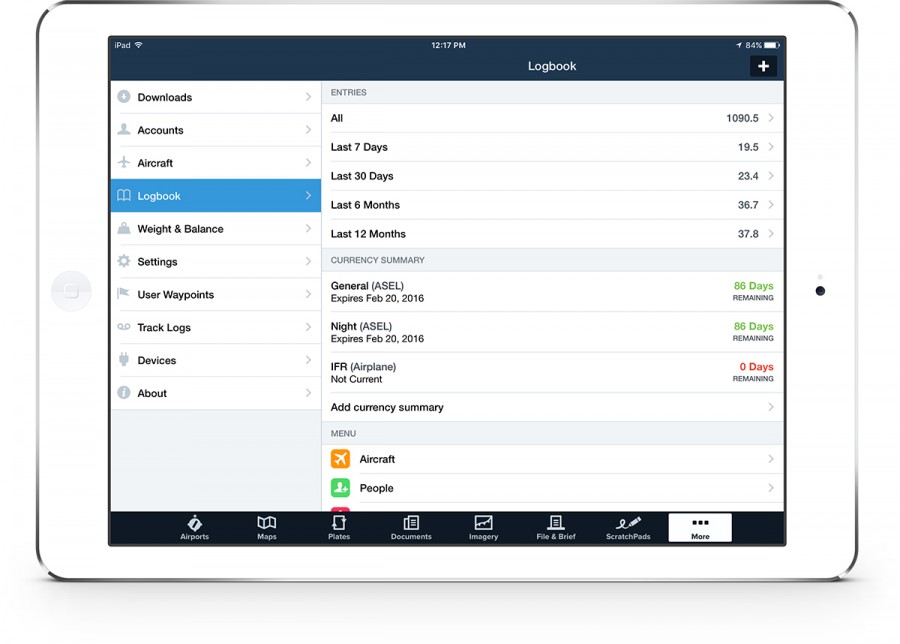Select the Maps icon
The height and width of the screenshot is (644, 900).
point(267,527)
